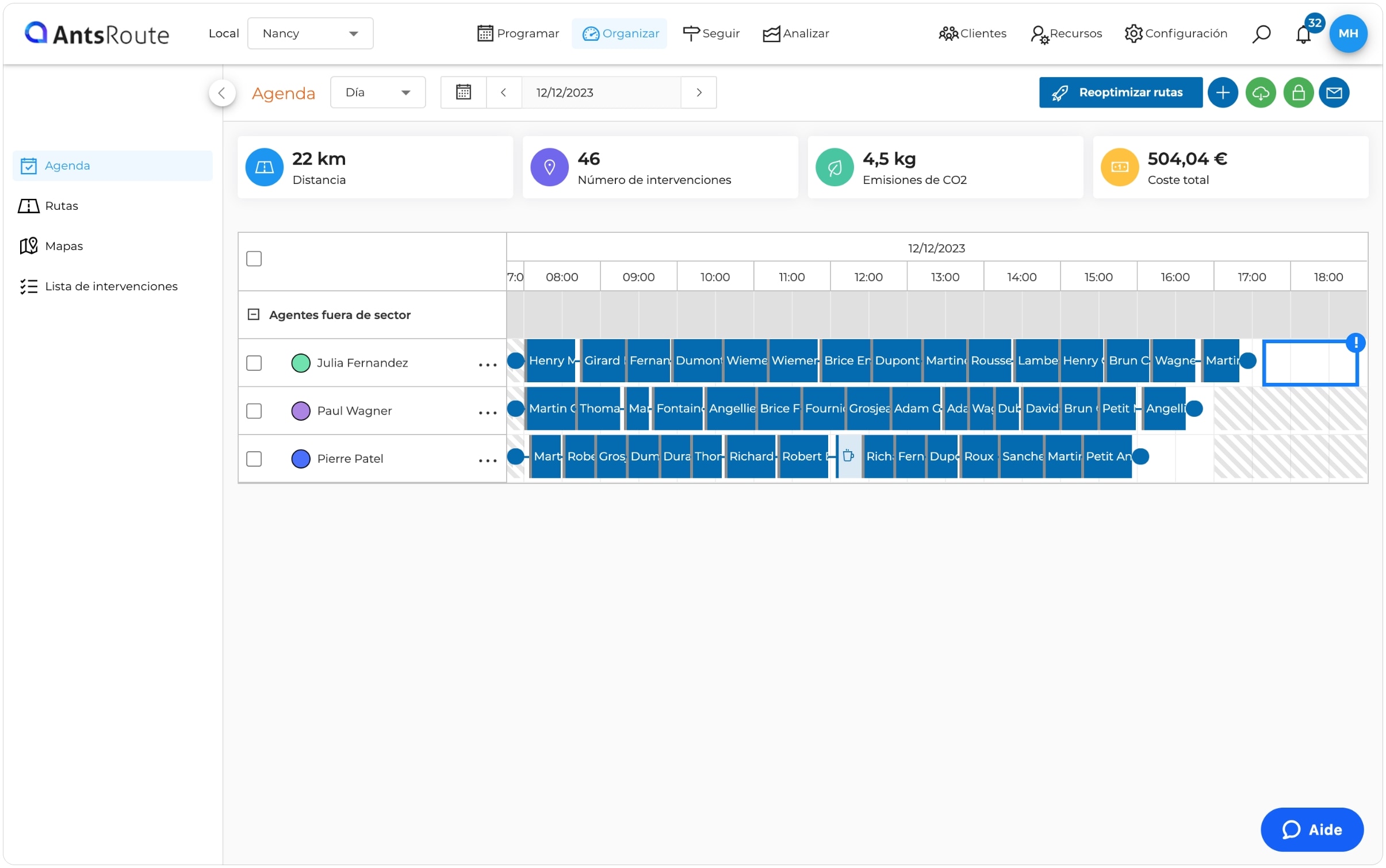Tick the Julia Fernandez checkbox
The height and width of the screenshot is (868, 1386).
[254, 363]
